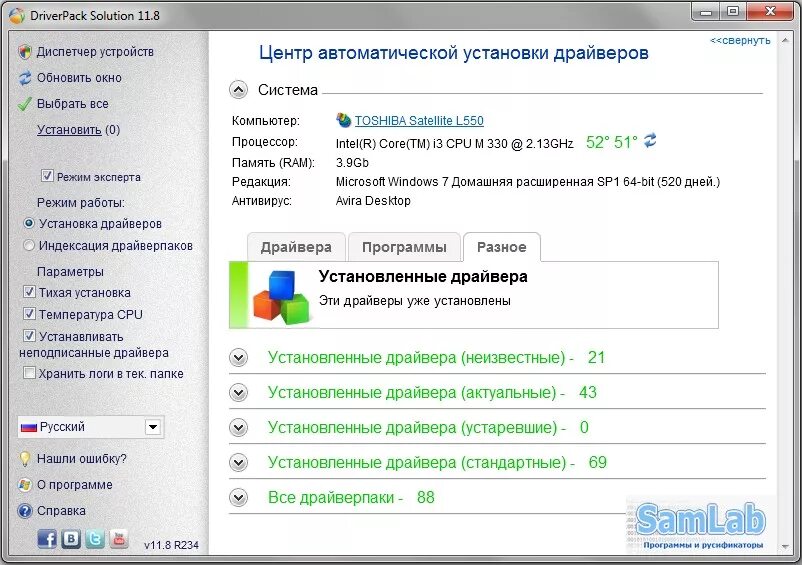Viewport: 802px width, 565px height.
Task: Click the lightbulb icon for reporting errors
Action: tap(24, 459)
